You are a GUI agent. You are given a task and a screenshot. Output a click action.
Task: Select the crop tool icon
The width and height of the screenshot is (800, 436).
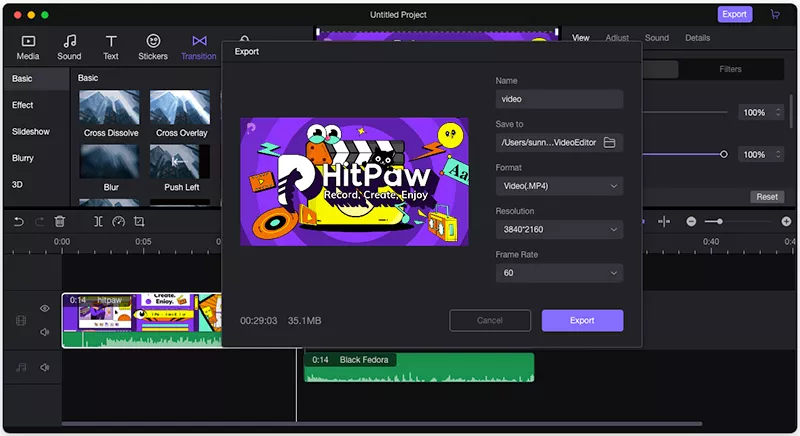[139, 221]
